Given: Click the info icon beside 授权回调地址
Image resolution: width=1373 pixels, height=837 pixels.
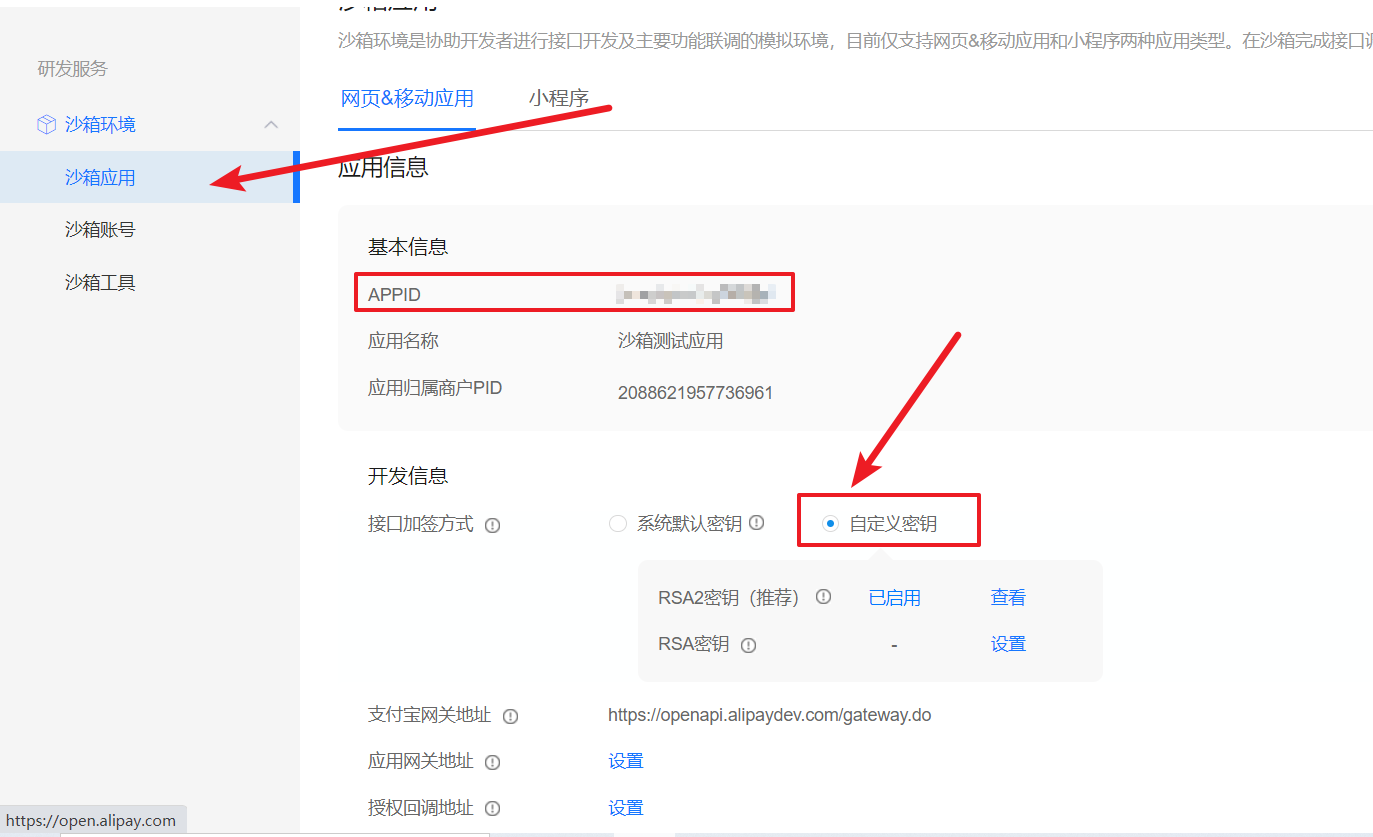Looking at the screenshot, I should (x=492, y=808).
